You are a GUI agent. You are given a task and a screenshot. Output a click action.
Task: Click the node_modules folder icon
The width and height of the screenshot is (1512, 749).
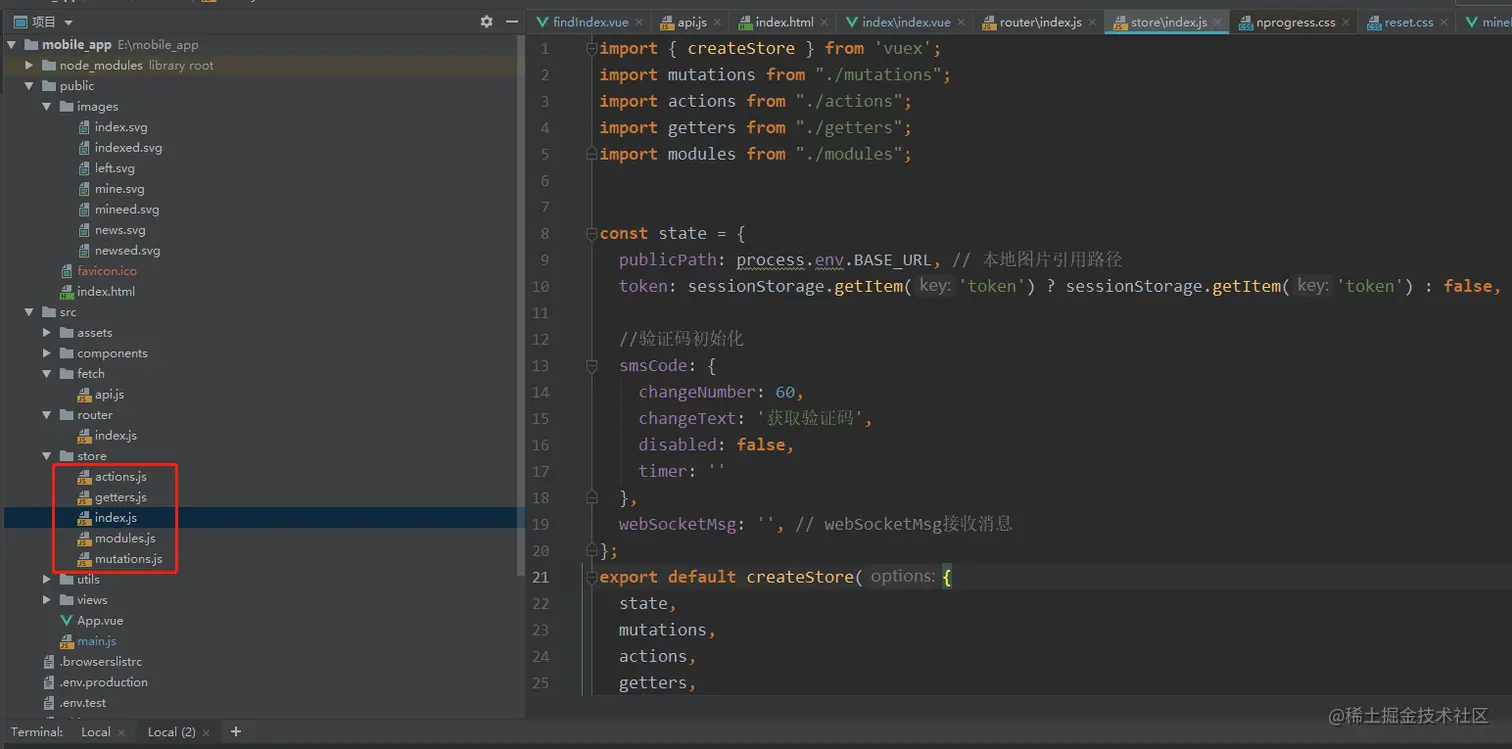pyautogui.click(x=49, y=65)
